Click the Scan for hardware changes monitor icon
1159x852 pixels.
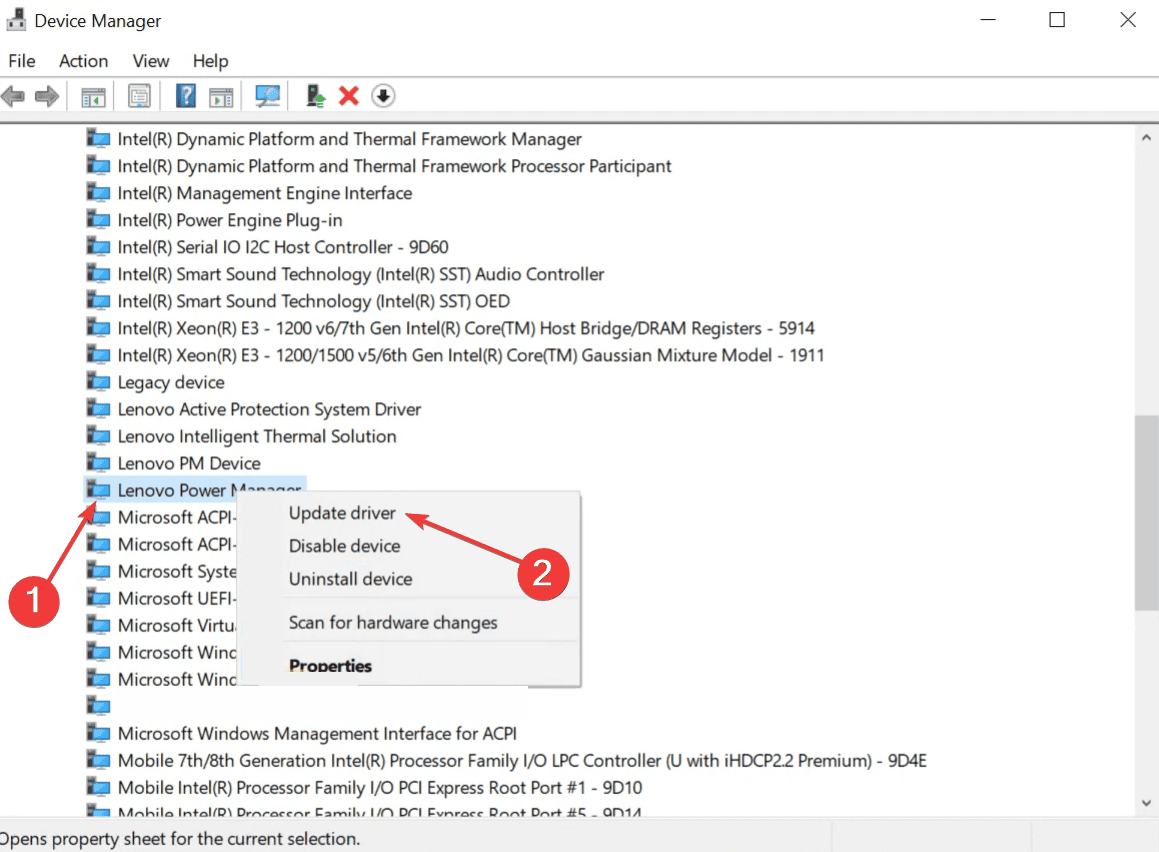click(x=268, y=96)
